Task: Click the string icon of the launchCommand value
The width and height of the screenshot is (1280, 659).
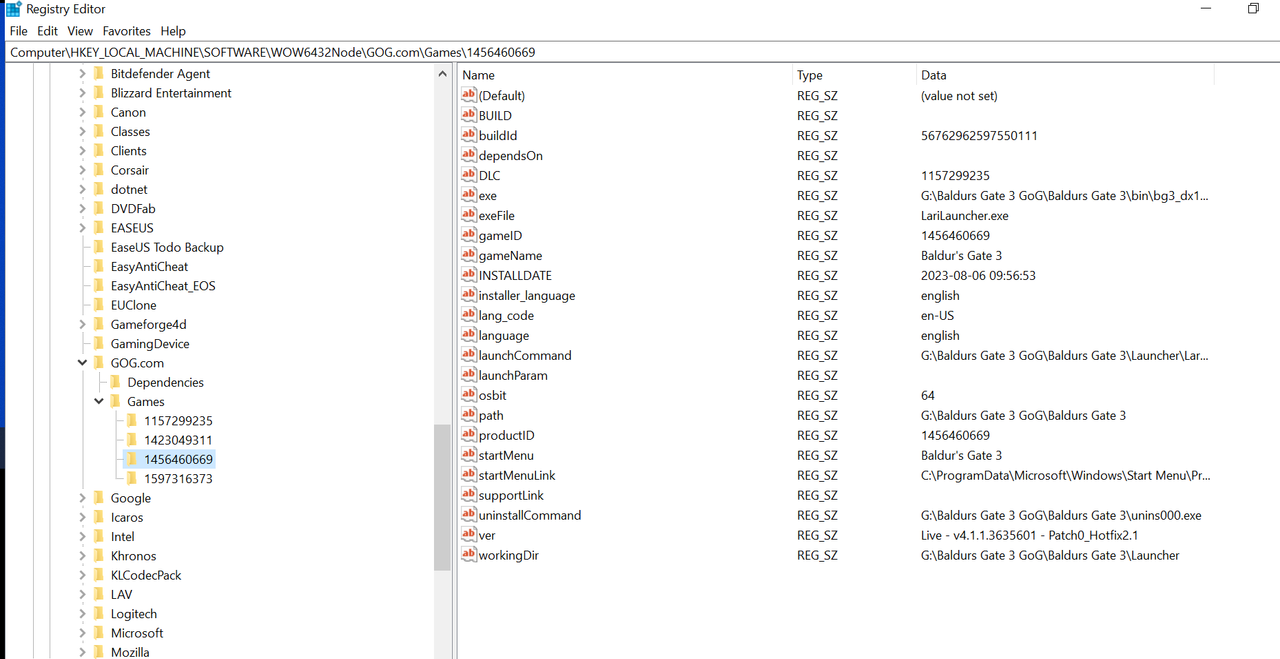Action: coord(469,355)
